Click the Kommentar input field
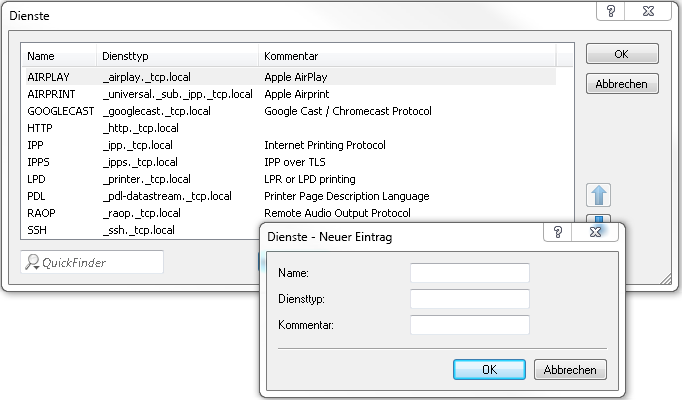682x400 pixels. click(x=469, y=325)
